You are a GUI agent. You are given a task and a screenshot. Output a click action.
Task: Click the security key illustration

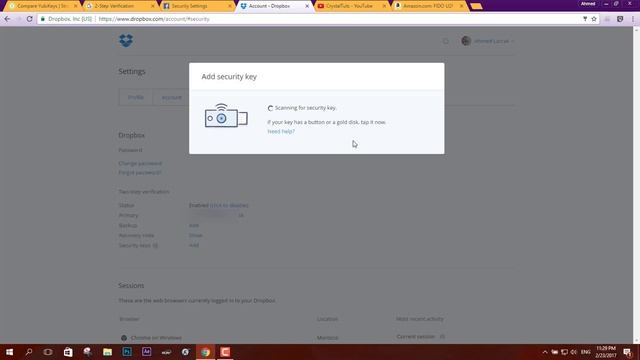click(x=226, y=116)
